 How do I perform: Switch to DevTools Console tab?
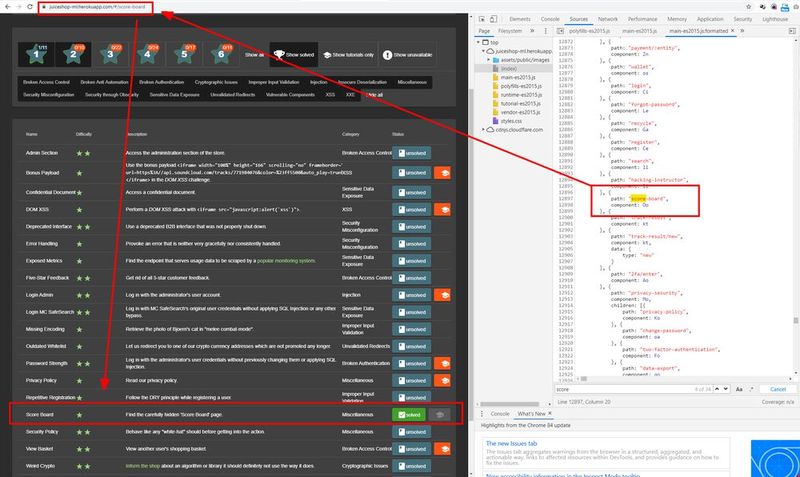pyautogui.click(x=550, y=19)
